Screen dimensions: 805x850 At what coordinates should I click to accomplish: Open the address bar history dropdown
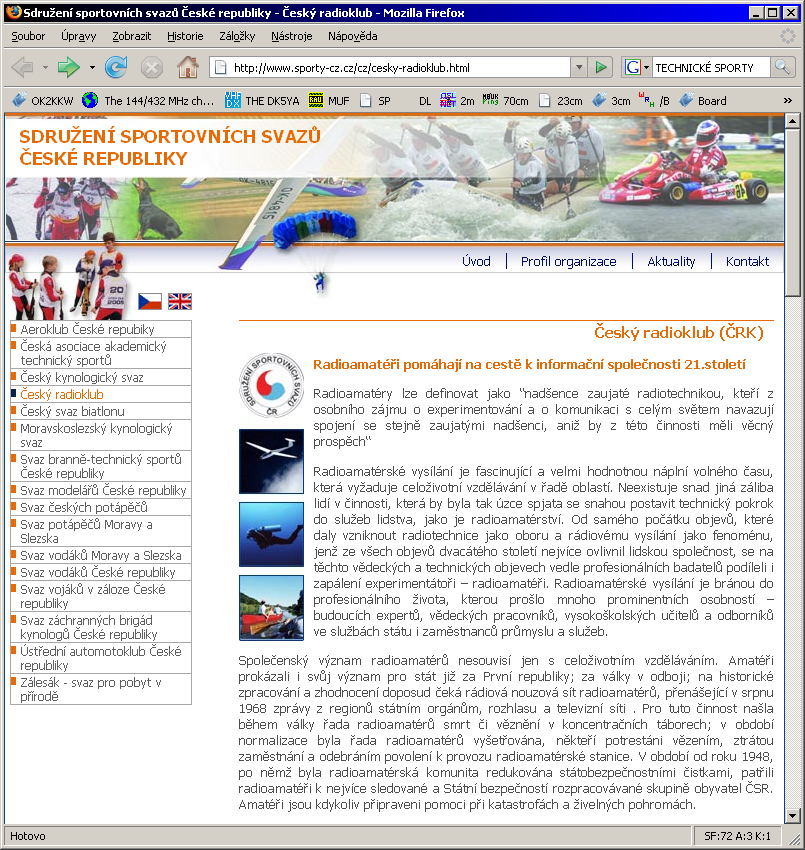(x=579, y=67)
